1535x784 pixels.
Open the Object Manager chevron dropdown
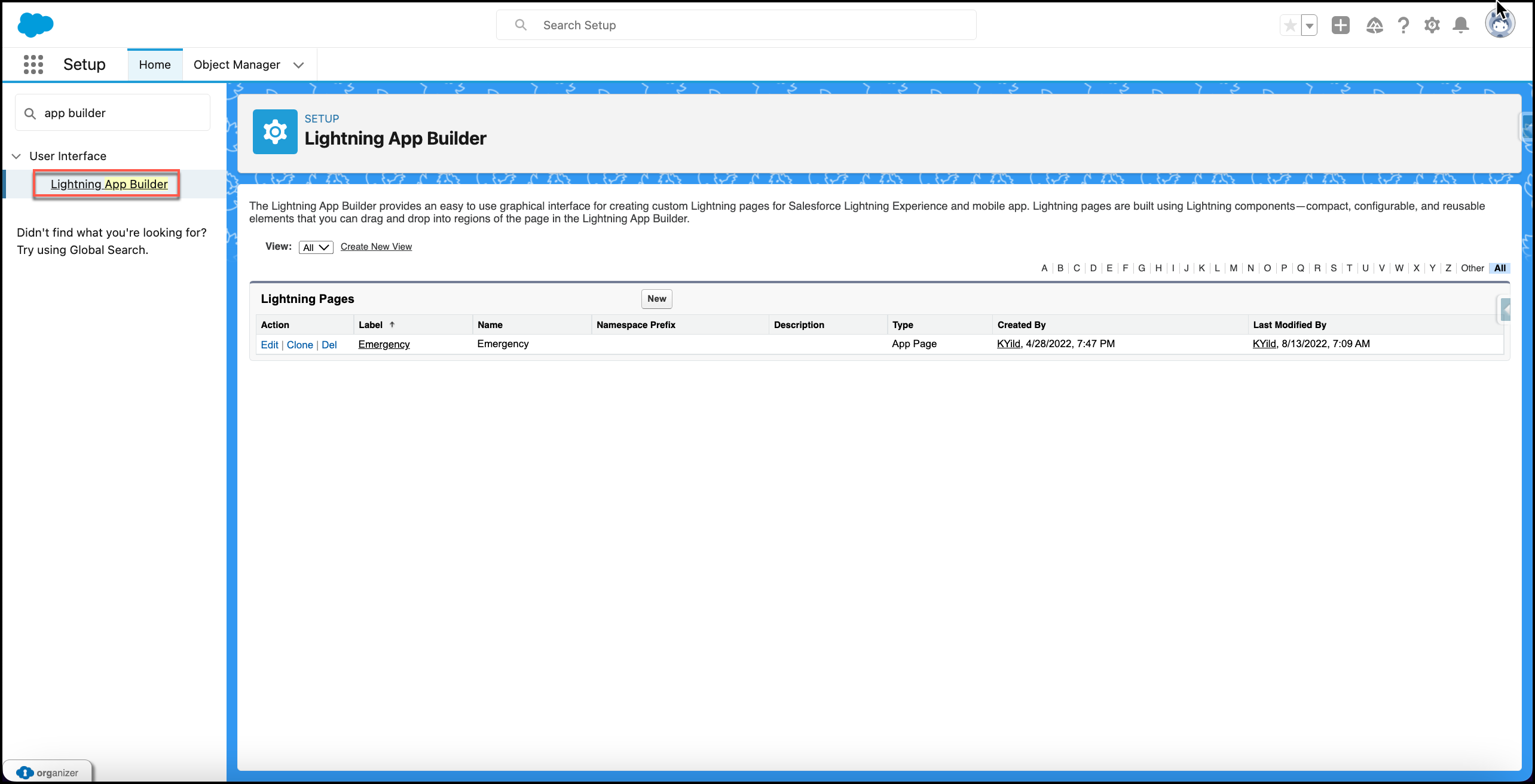(298, 65)
